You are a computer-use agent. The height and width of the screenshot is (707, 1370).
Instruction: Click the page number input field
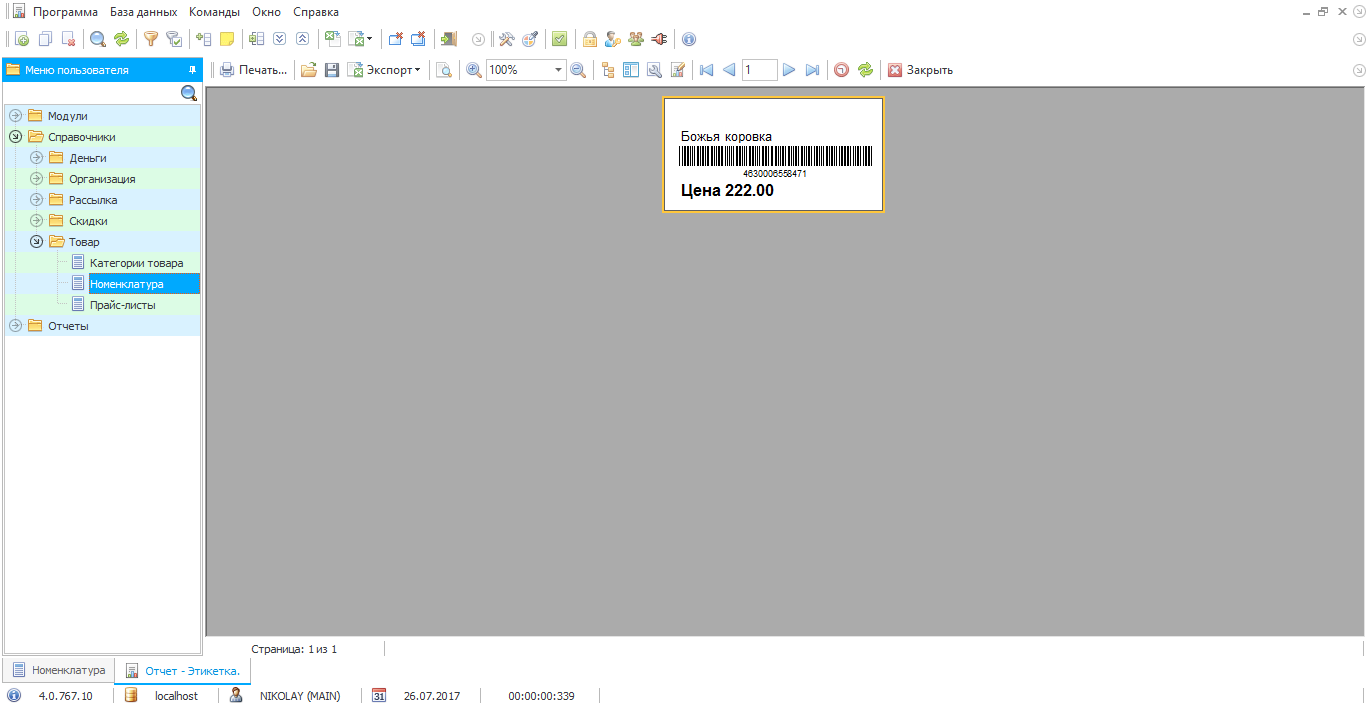point(760,70)
